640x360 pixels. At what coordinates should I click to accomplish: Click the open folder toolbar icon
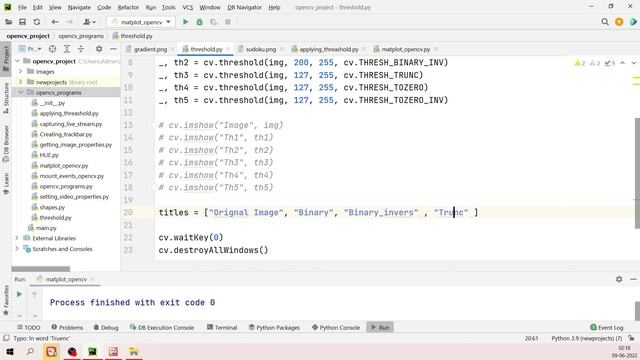coord(9,22)
